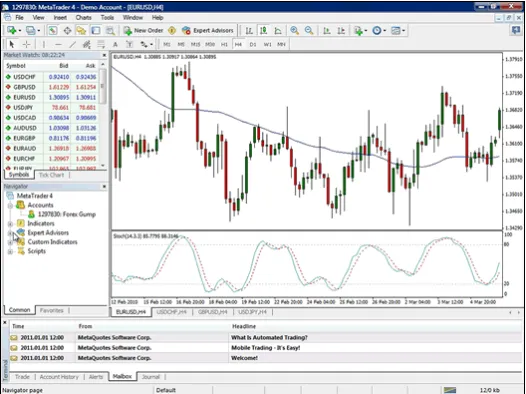Open the Strategy Tester magnifier icon
This screenshot has height=394, width=526.
110,31
